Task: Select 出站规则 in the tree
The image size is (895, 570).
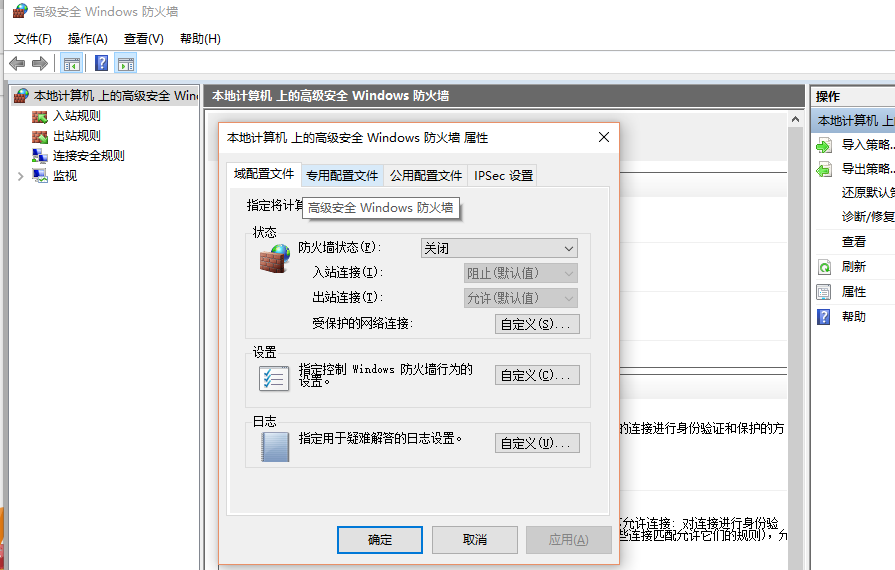Action: point(76,136)
